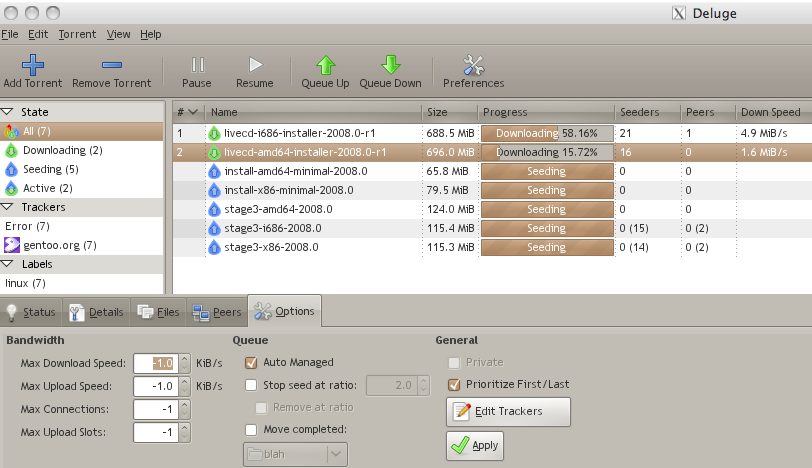Click the Max Upload Speed field
Image resolution: width=812 pixels, height=468 pixels.
(155, 386)
